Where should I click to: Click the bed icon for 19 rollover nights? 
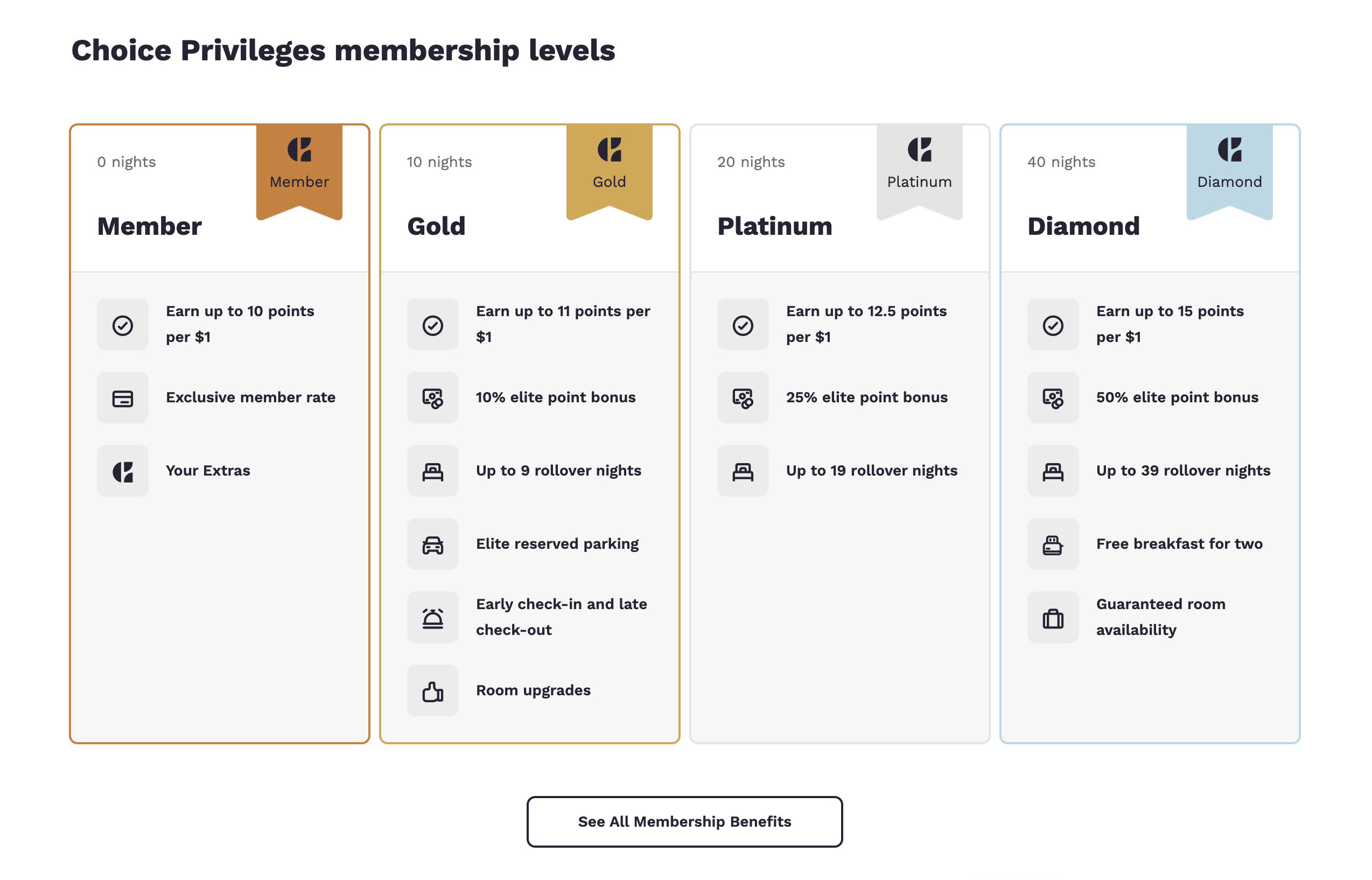click(743, 471)
